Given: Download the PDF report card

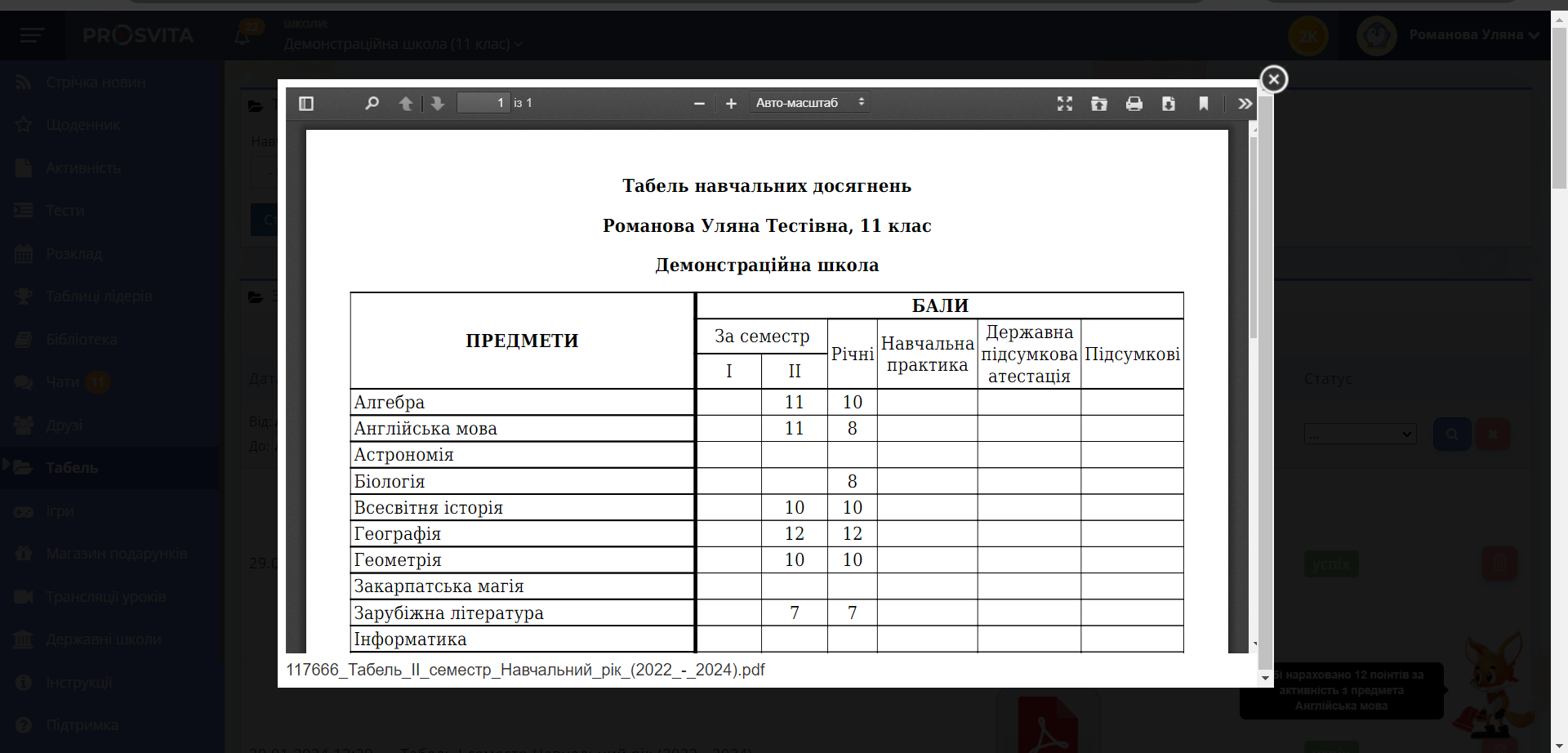Looking at the screenshot, I should click(x=1169, y=104).
